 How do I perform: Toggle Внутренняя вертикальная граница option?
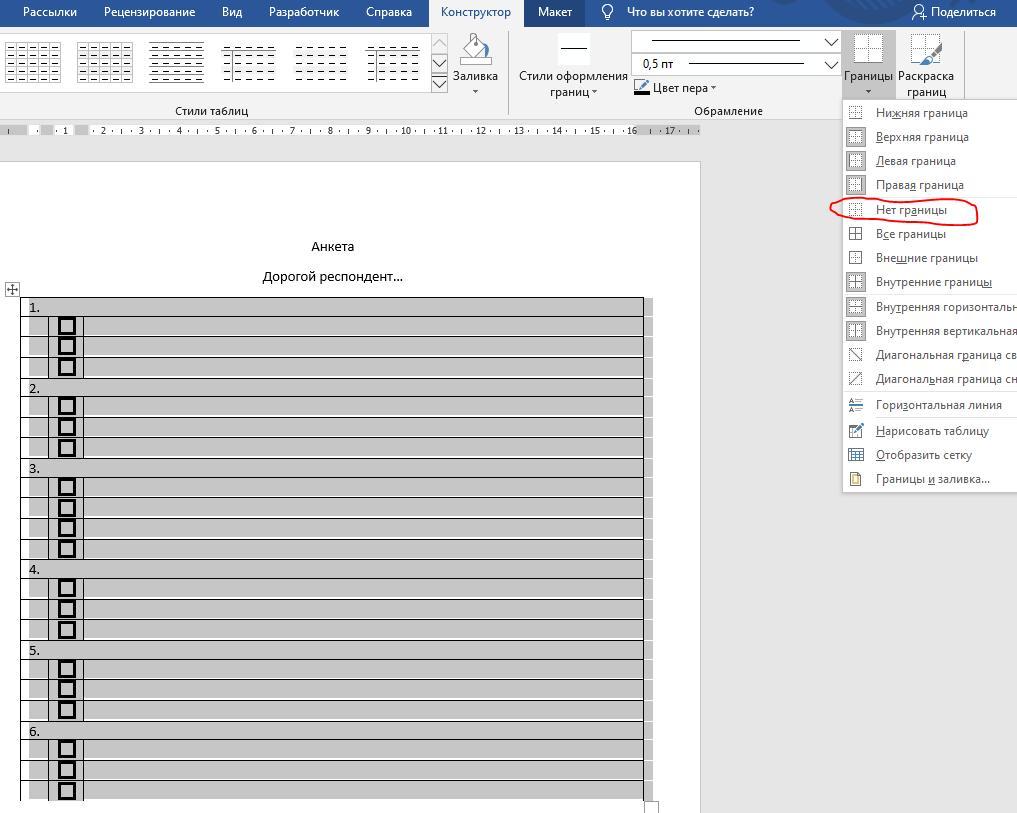pyautogui.click(x=929, y=331)
